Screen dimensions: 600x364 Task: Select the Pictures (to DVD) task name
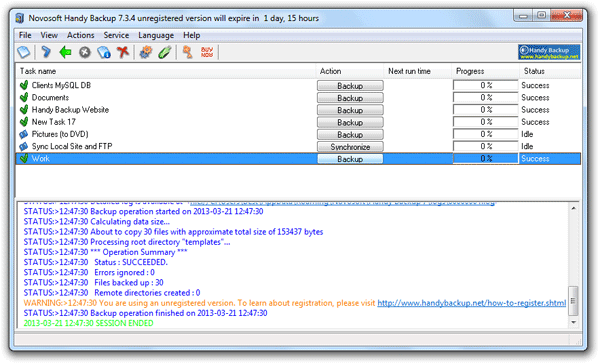point(60,134)
